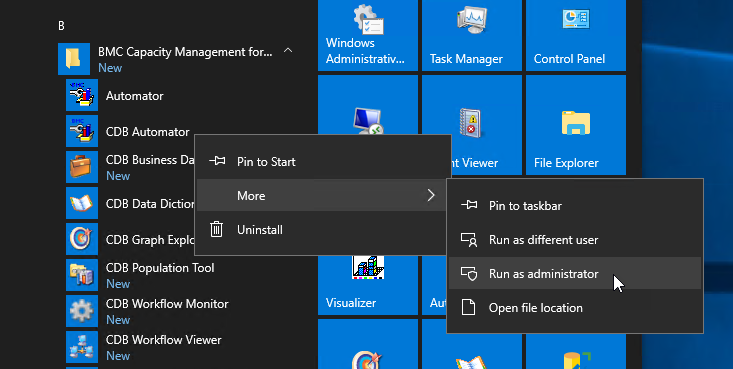Click the CDB Workflow Monitor gear icon

click(82, 311)
